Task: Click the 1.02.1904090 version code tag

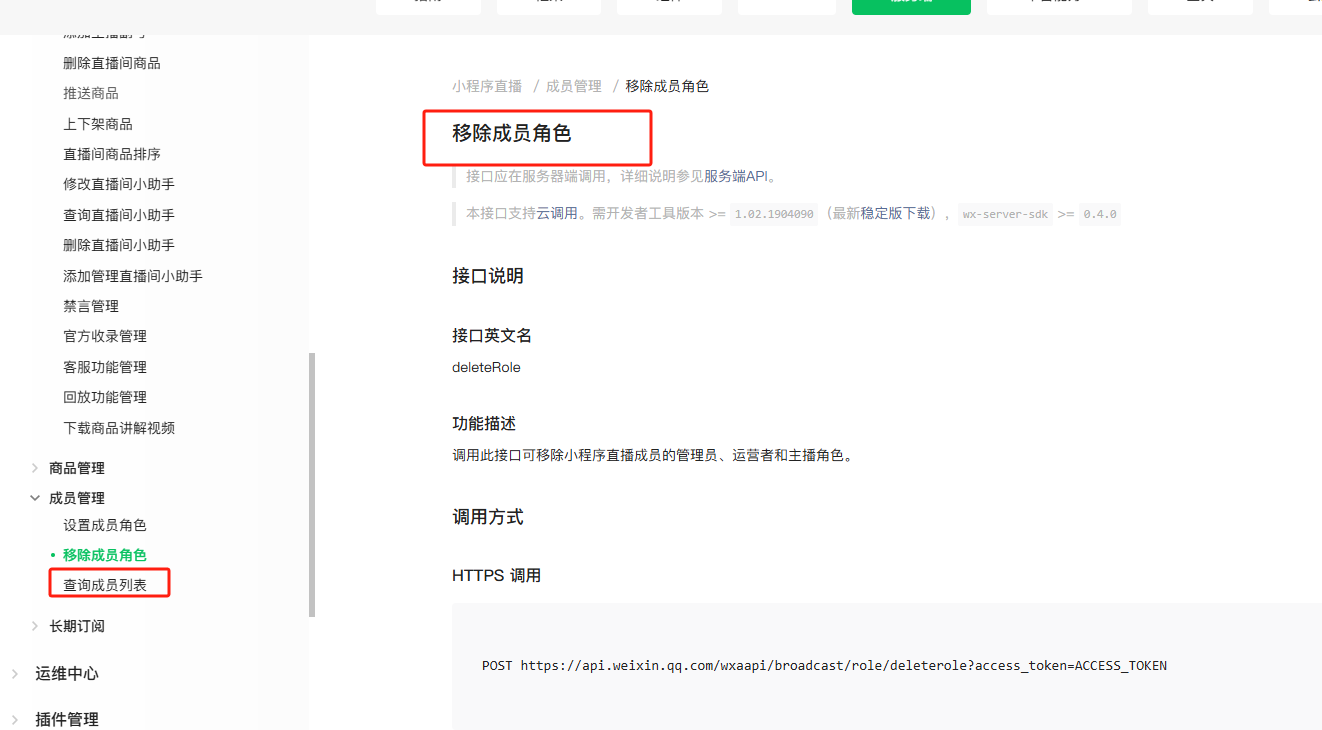Action: tap(774, 214)
